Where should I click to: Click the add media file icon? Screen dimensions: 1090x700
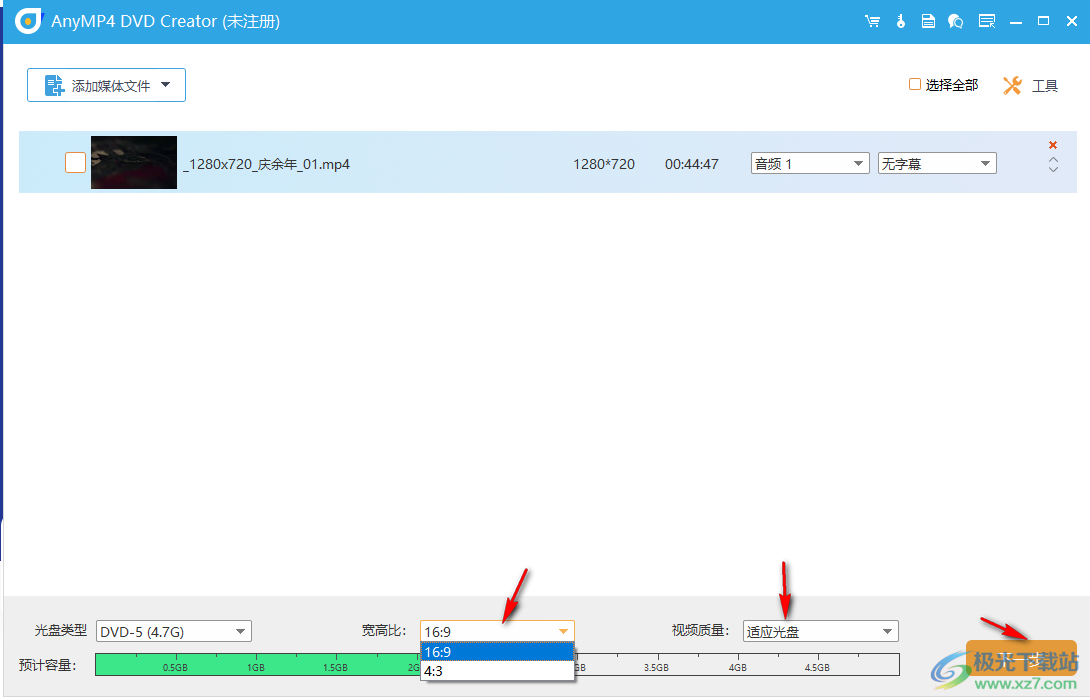pyautogui.click(x=53, y=85)
